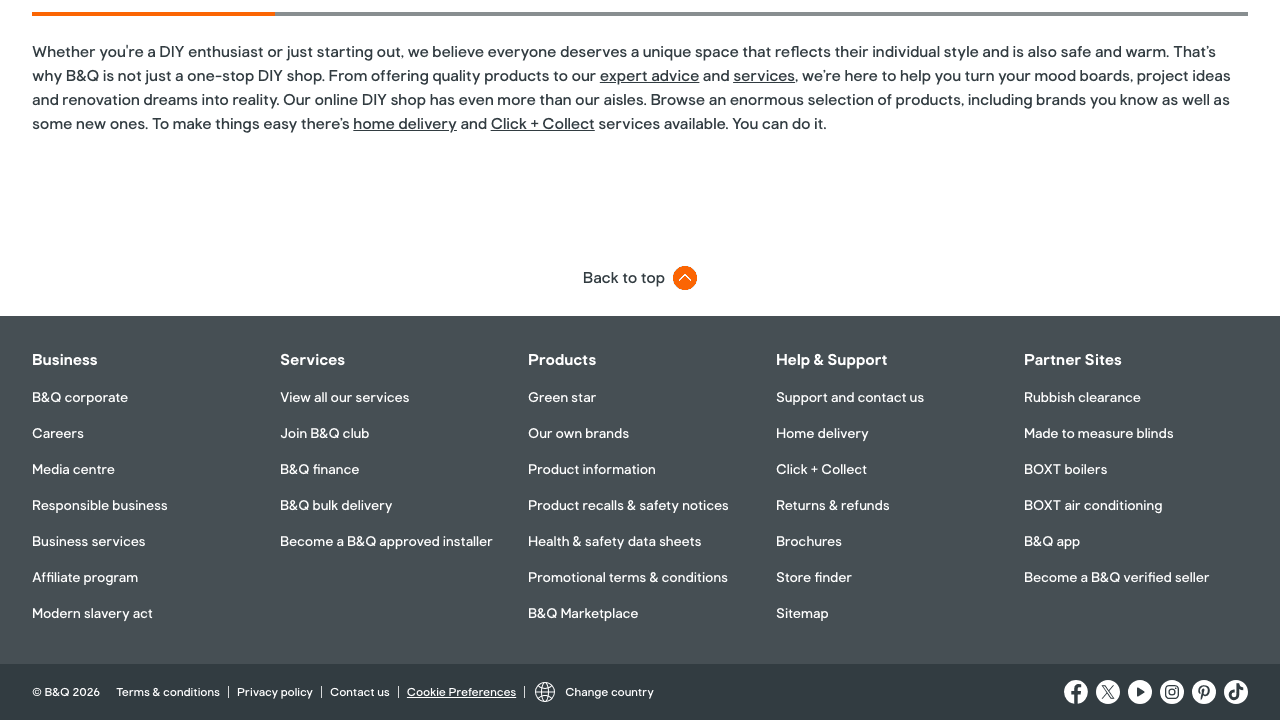The image size is (1280, 720).
Task: Open Media centre
Action: coord(73,470)
